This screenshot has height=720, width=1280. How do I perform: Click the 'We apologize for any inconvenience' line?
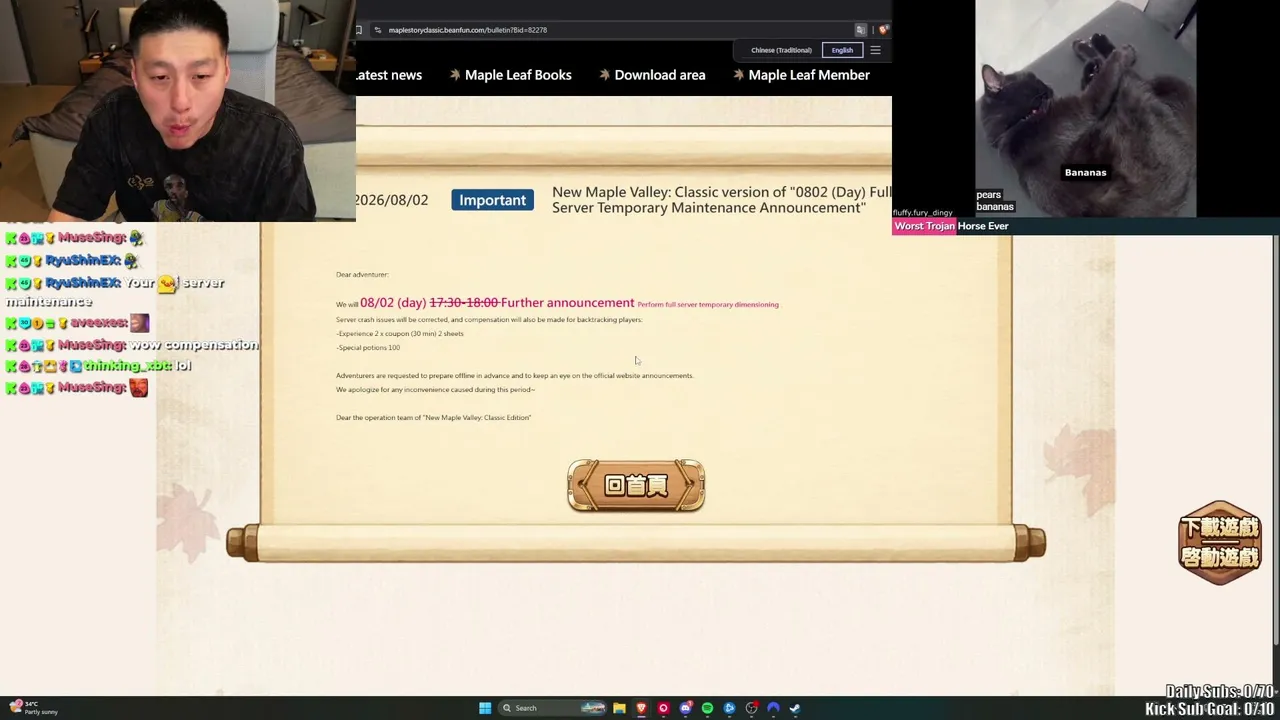click(435, 390)
